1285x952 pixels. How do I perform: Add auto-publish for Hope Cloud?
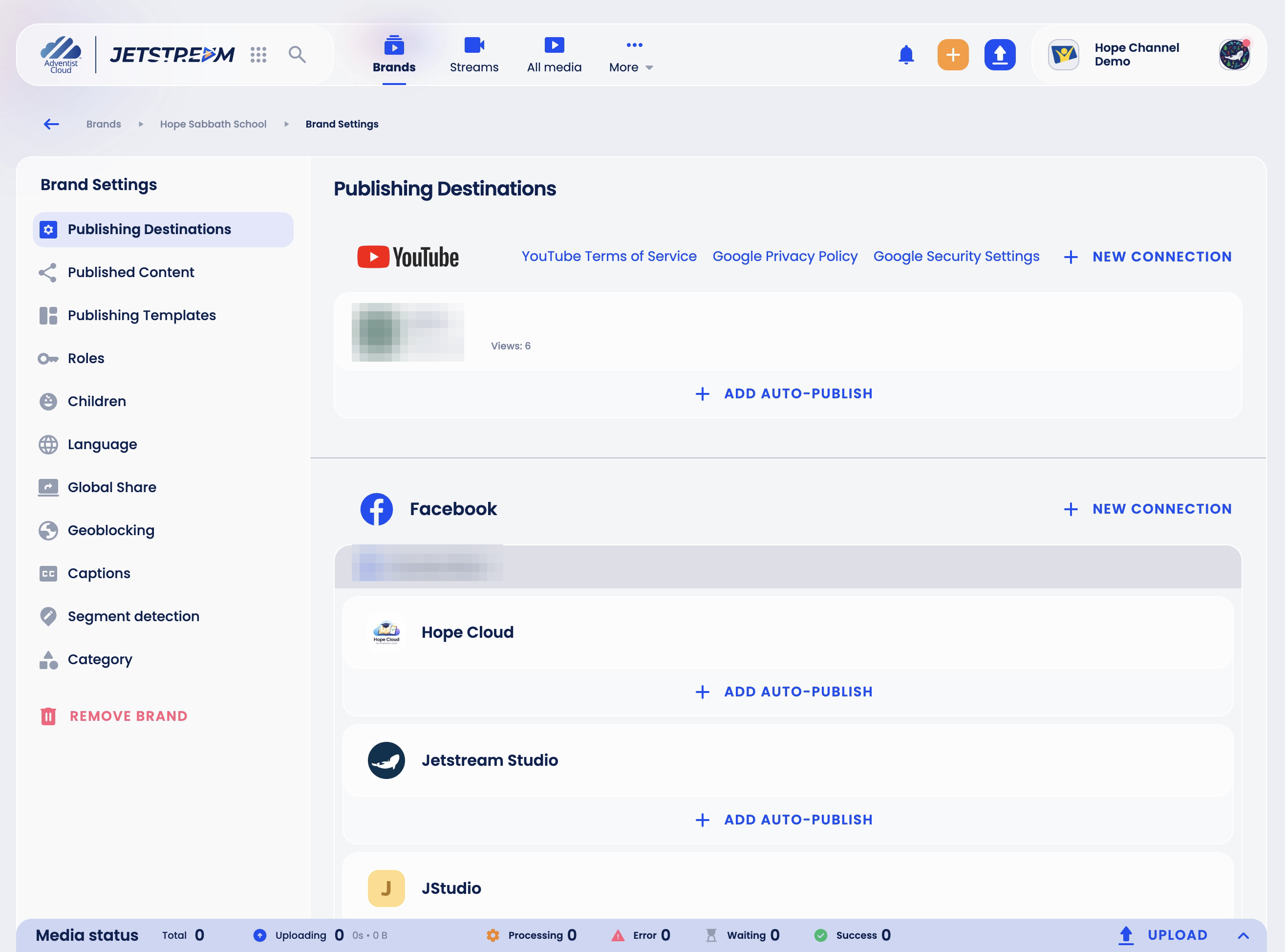pos(784,692)
